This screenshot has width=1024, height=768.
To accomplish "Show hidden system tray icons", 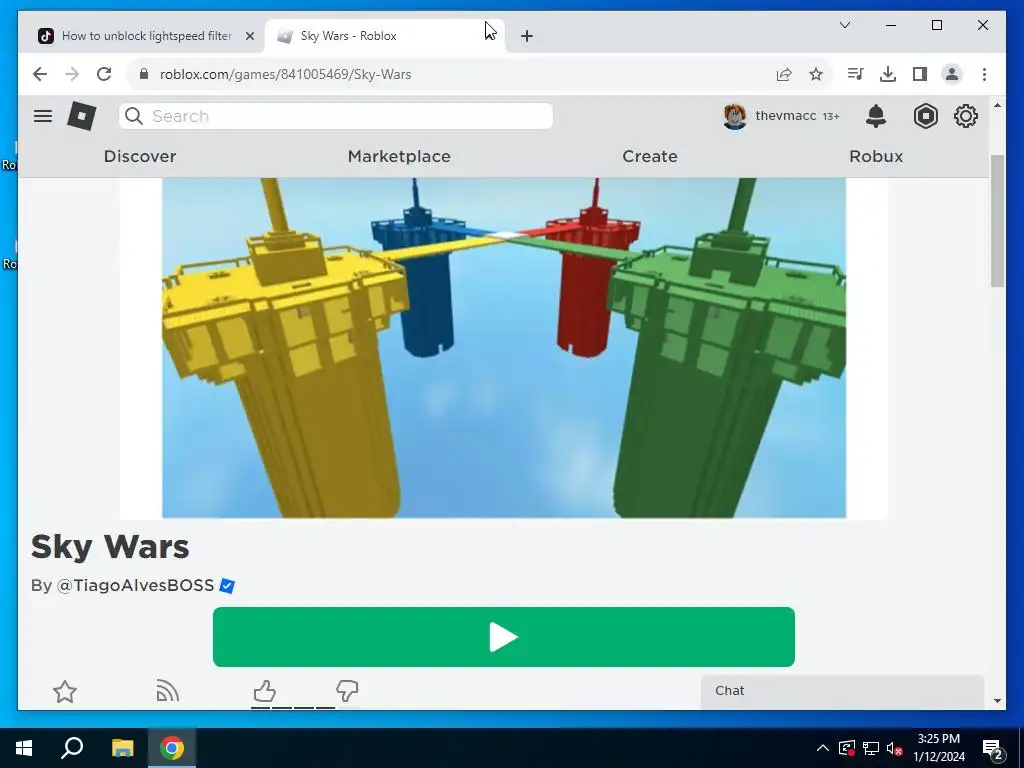I will click(x=823, y=748).
